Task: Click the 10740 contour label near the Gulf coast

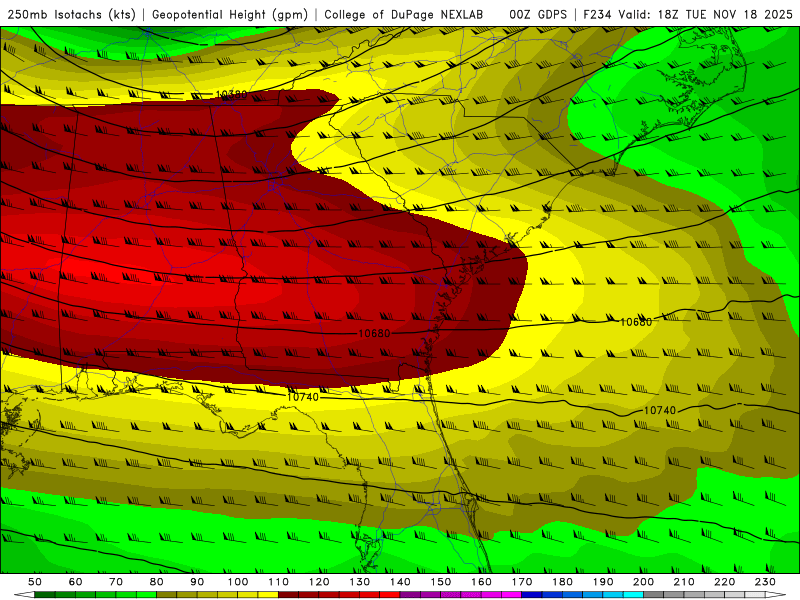Action: tap(303, 396)
